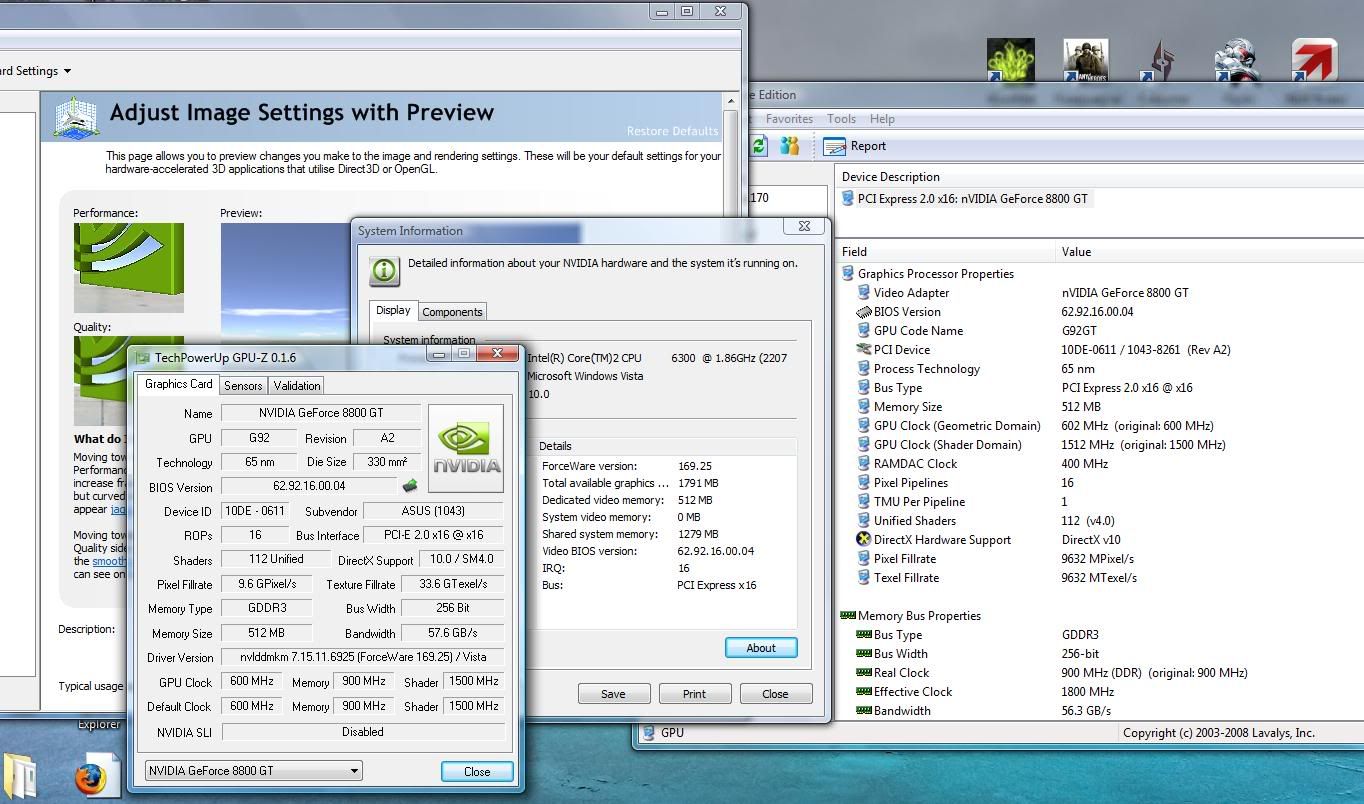Screen dimensions: 1364x804
Task: Open the green glowing game desktop shortcut
Action: click(1011, 61)
